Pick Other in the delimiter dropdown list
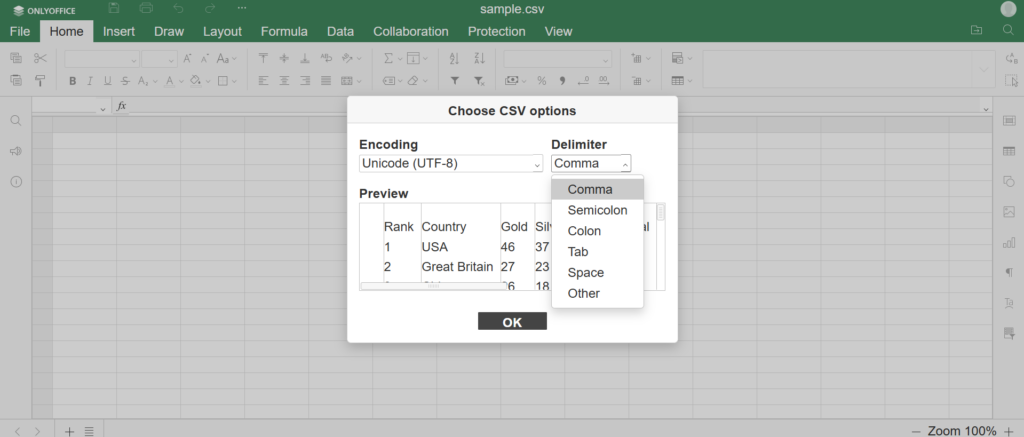This screenshot has height=437, width=1024. (x=583, y=293)
